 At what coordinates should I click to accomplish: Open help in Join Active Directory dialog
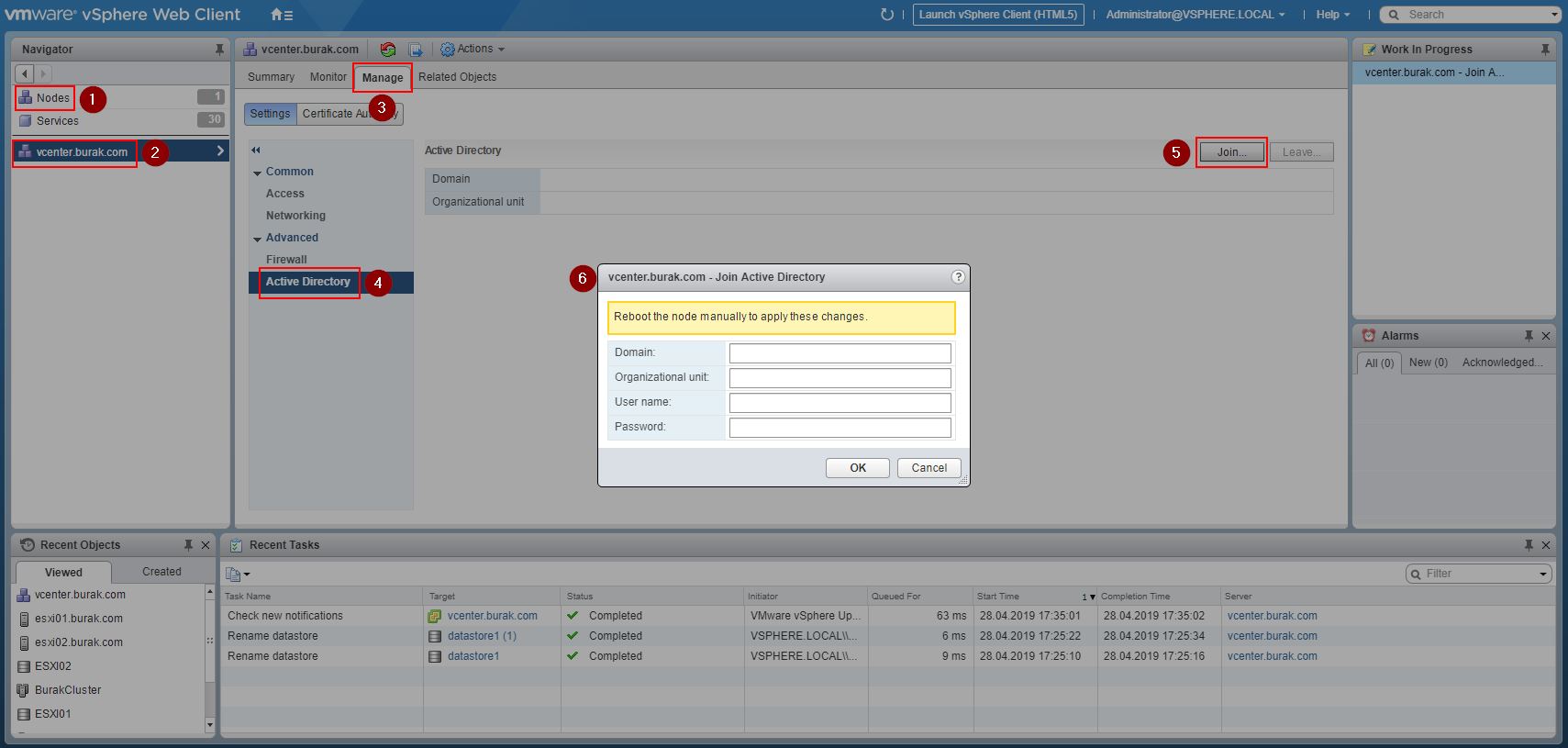click(x=958, y=277)
